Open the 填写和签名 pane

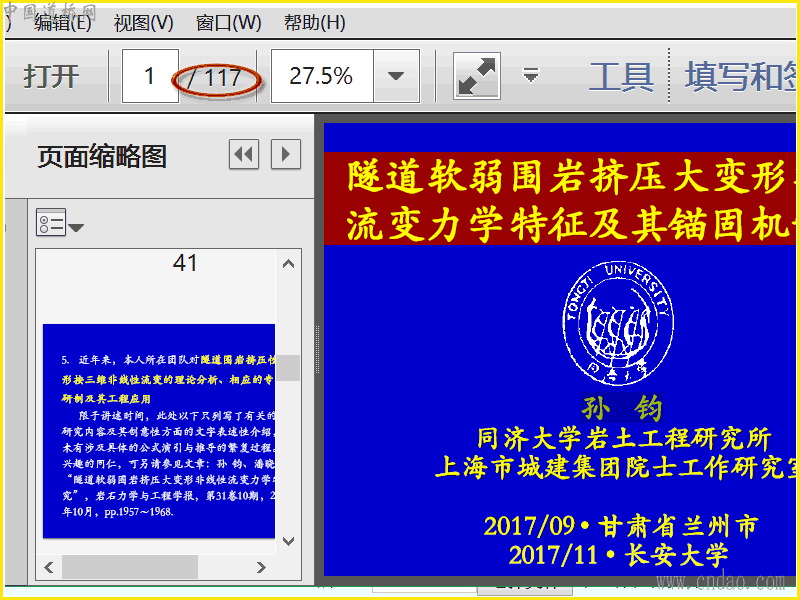pyautogui.click(x=740, y=77)
